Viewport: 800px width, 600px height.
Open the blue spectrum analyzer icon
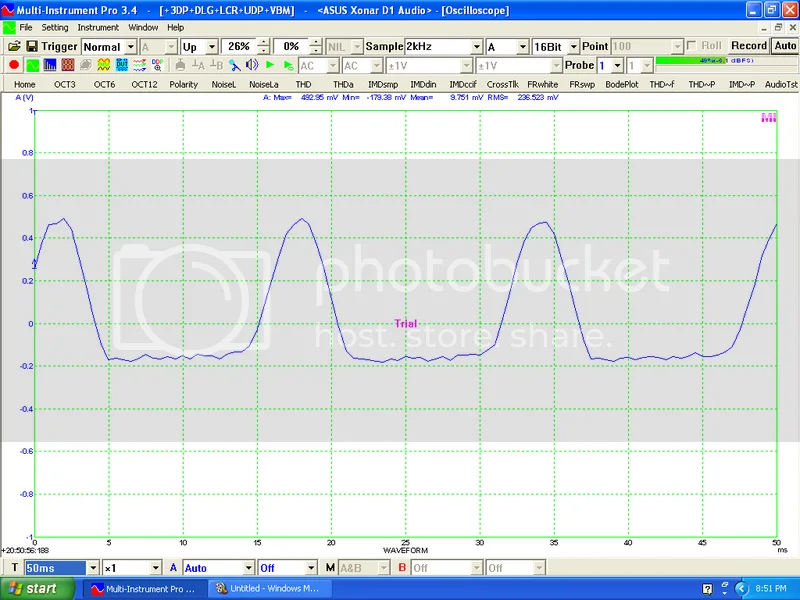tap(50, 65)
